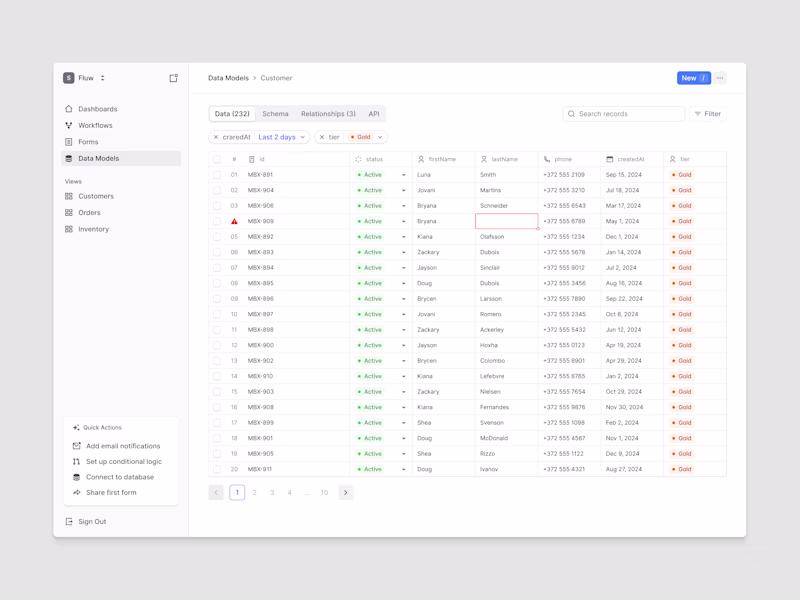Open status dropdown arrow for MBX-910 row
Image resolution: width=800 pixels, height=600 pixels.
[x=404, y=376]
